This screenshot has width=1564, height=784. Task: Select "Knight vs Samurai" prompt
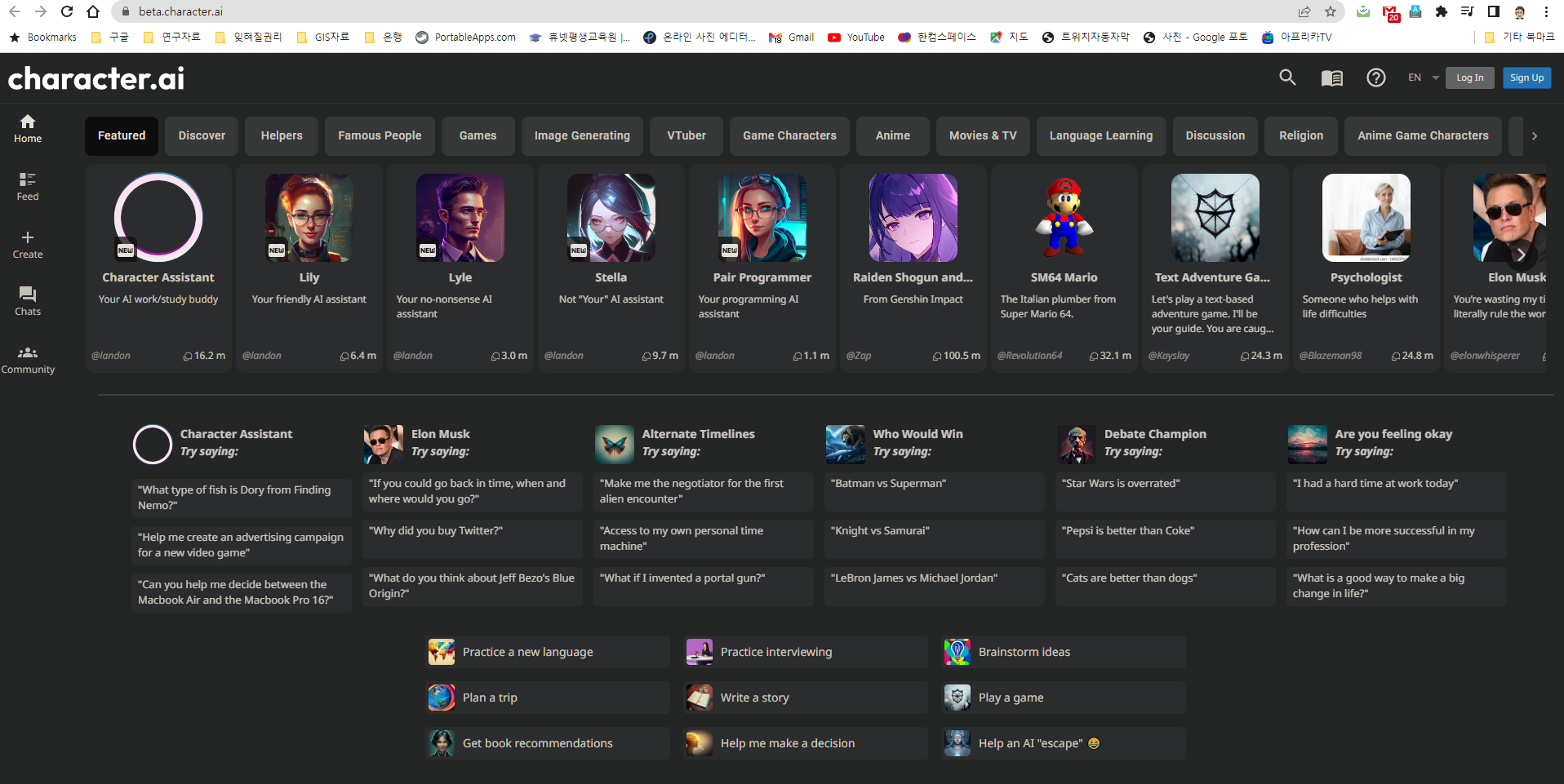[934, 538]
